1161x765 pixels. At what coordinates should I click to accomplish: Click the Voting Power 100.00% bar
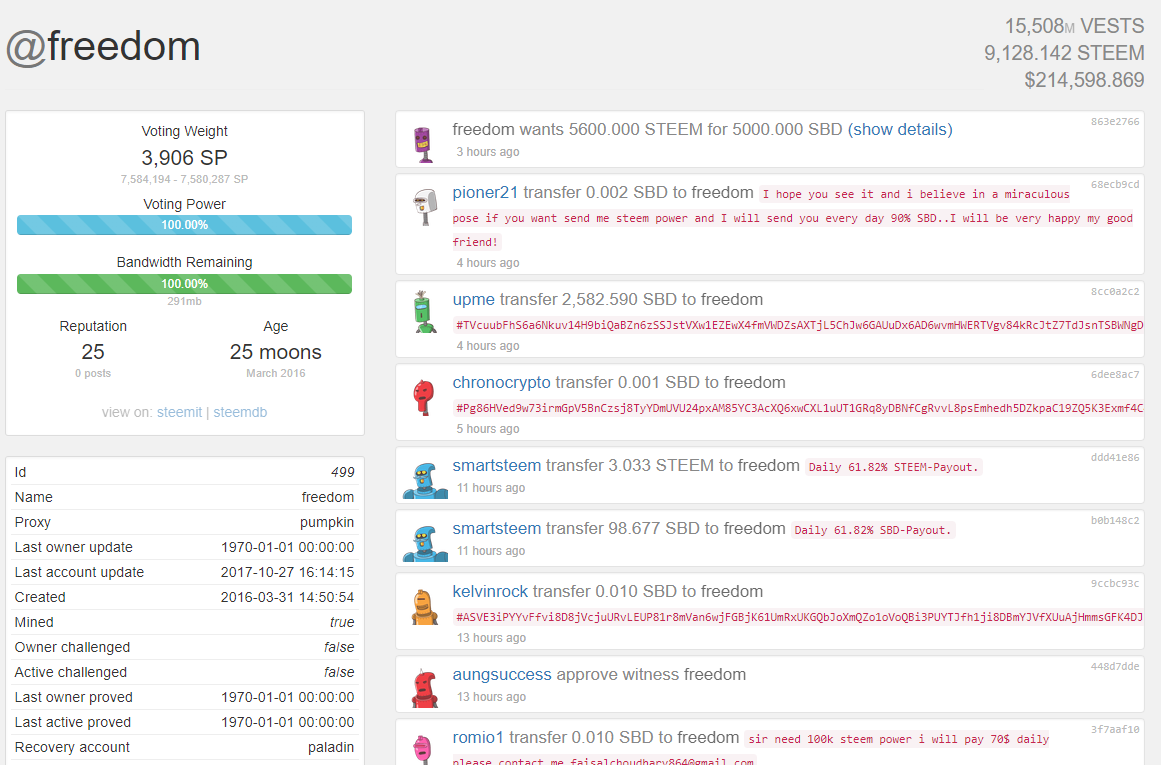[x=184, y=225]
